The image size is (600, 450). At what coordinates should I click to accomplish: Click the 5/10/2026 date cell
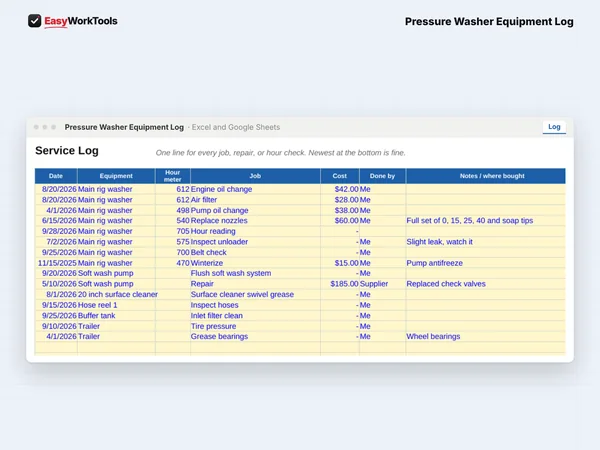(56, 284)
